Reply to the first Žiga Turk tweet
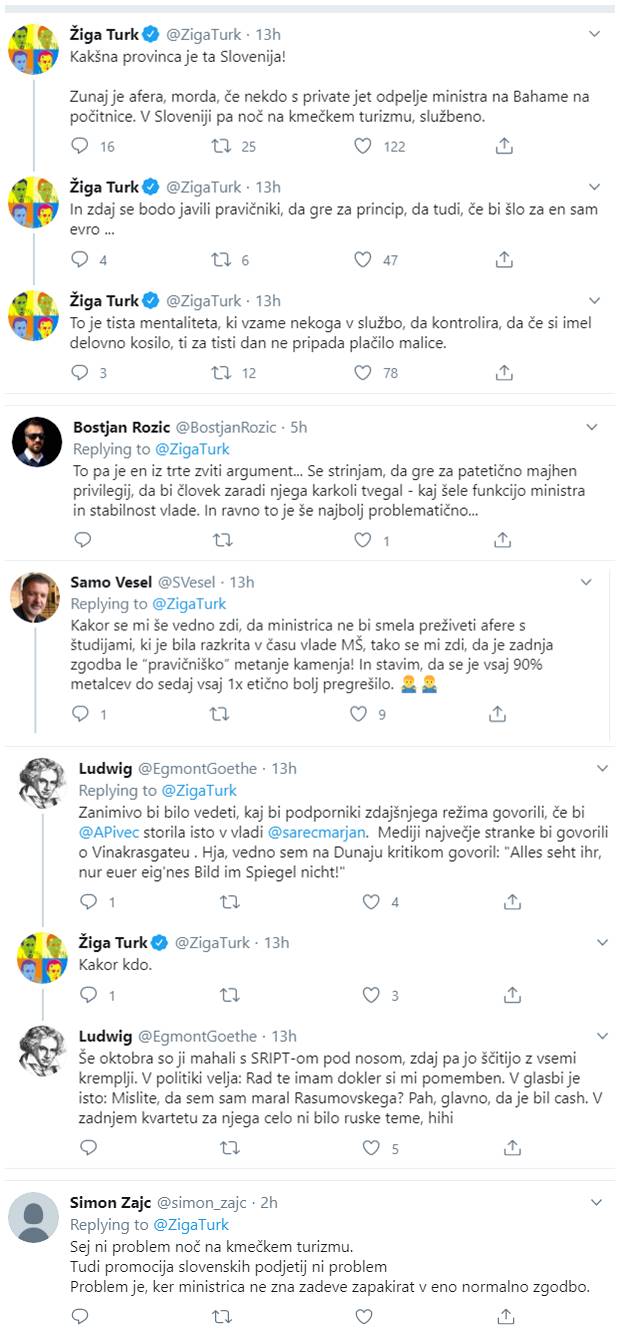 (82, 146)
